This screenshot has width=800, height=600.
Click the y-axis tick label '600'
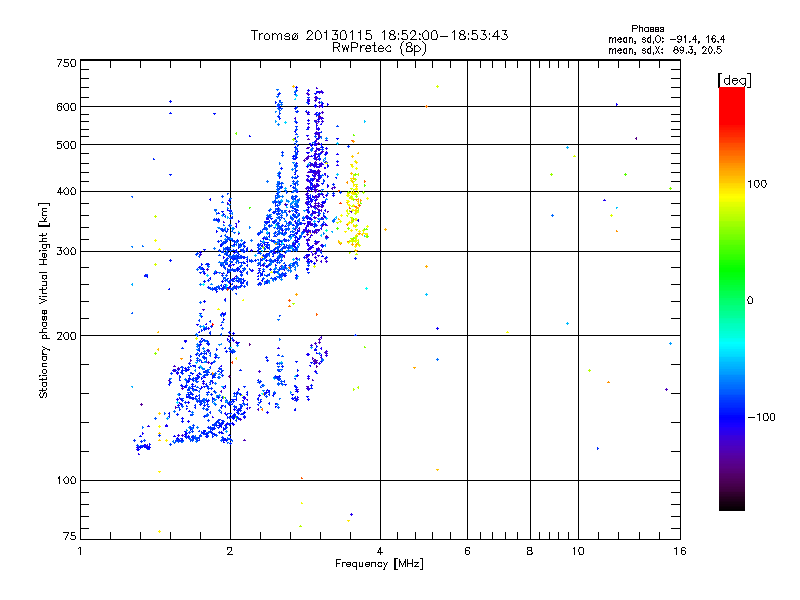click(67, 107)
